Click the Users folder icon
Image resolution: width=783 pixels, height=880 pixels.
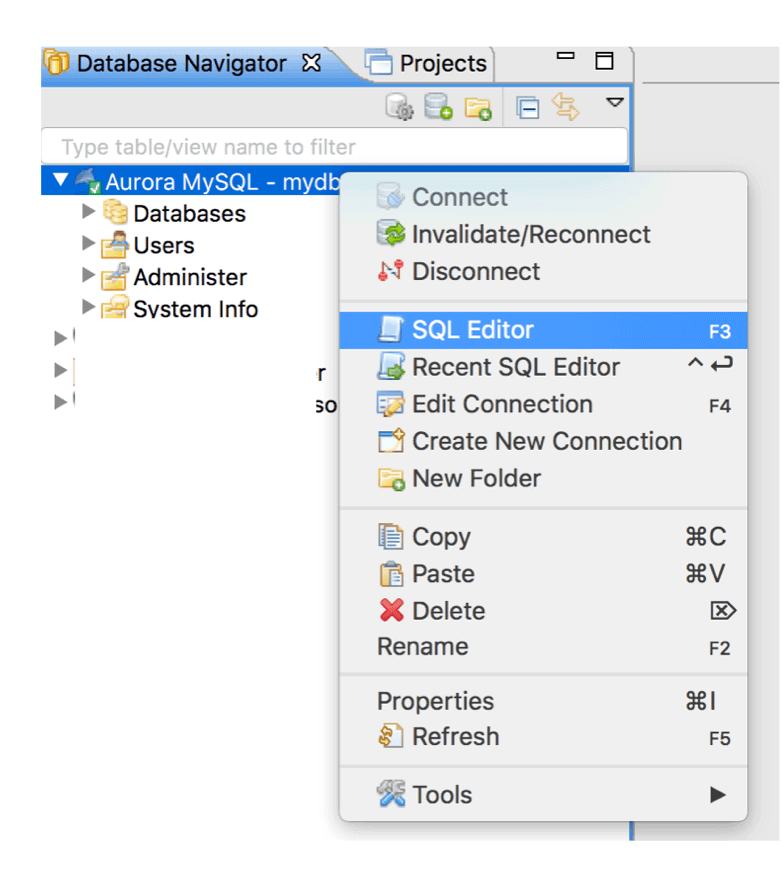click(x=115, y=244)
